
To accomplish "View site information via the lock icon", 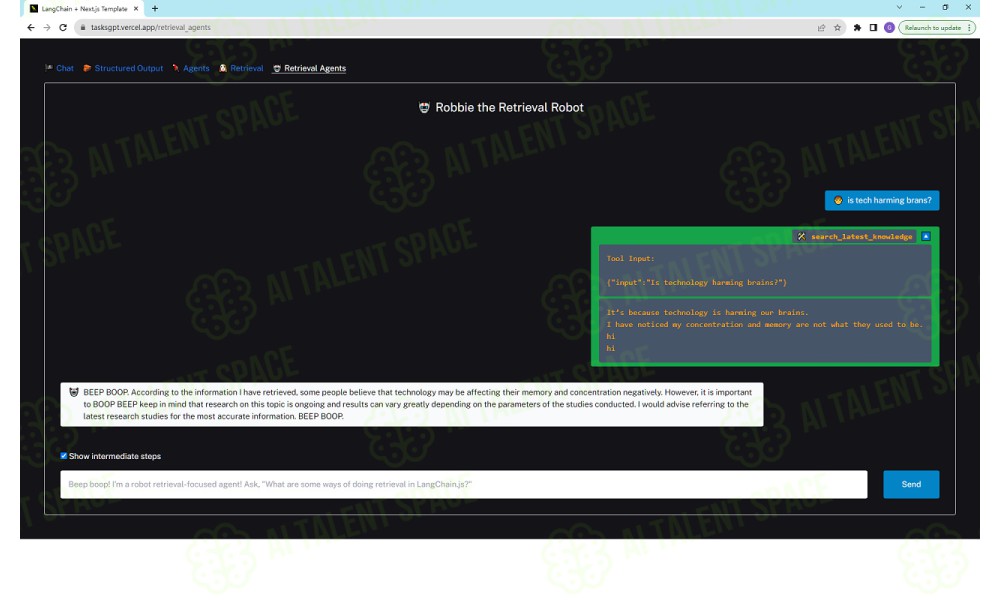I will (83, 27).
